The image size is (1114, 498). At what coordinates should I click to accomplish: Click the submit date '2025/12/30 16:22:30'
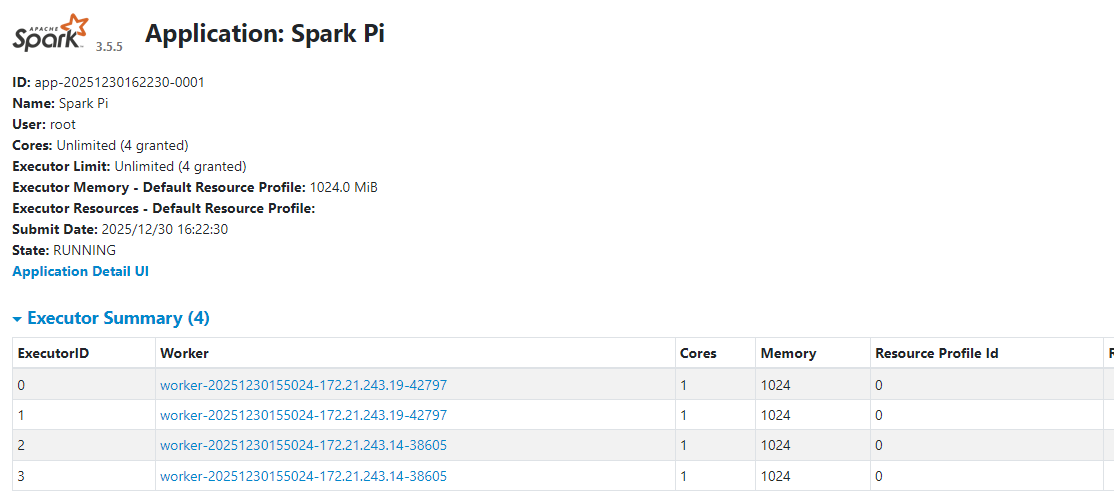click(165, 229)
